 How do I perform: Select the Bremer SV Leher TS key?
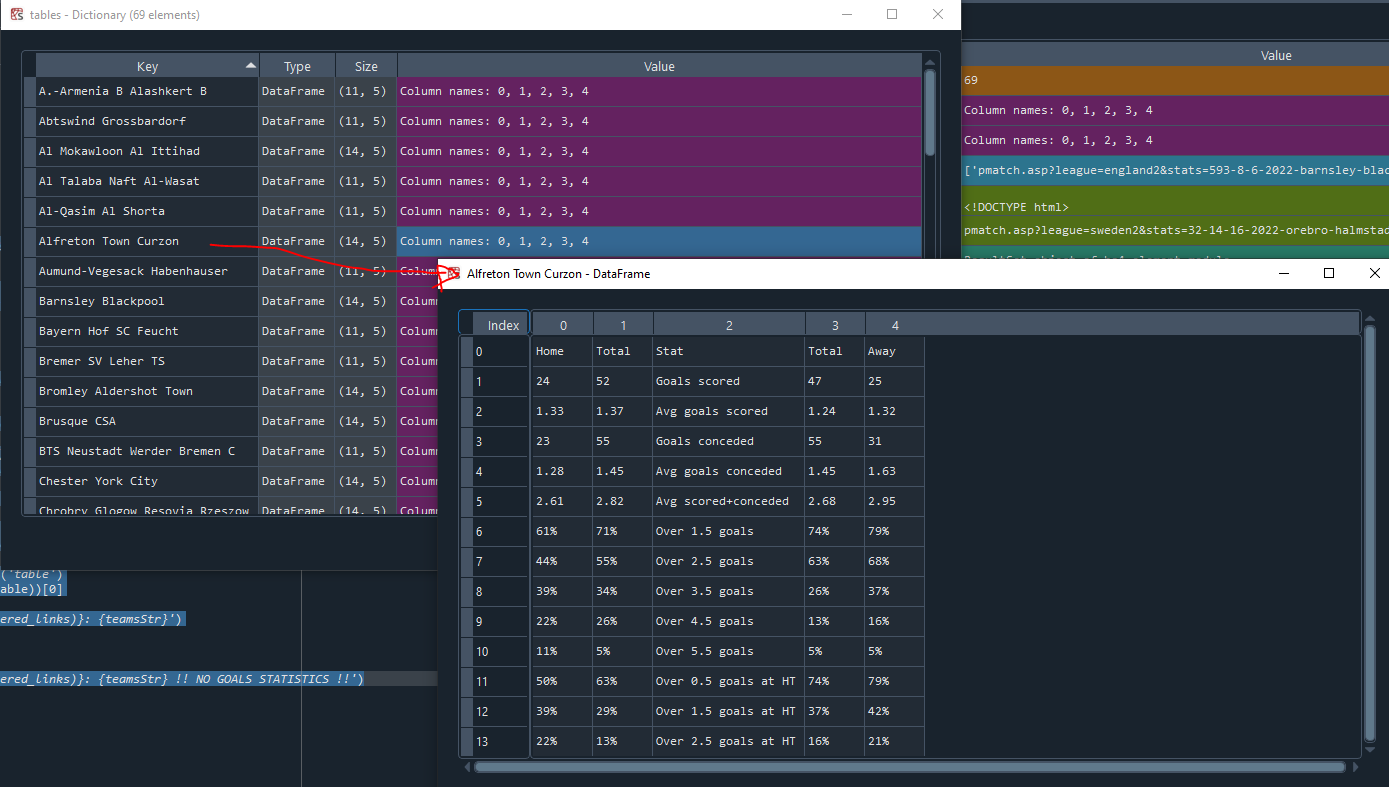[x=147, y=361]
